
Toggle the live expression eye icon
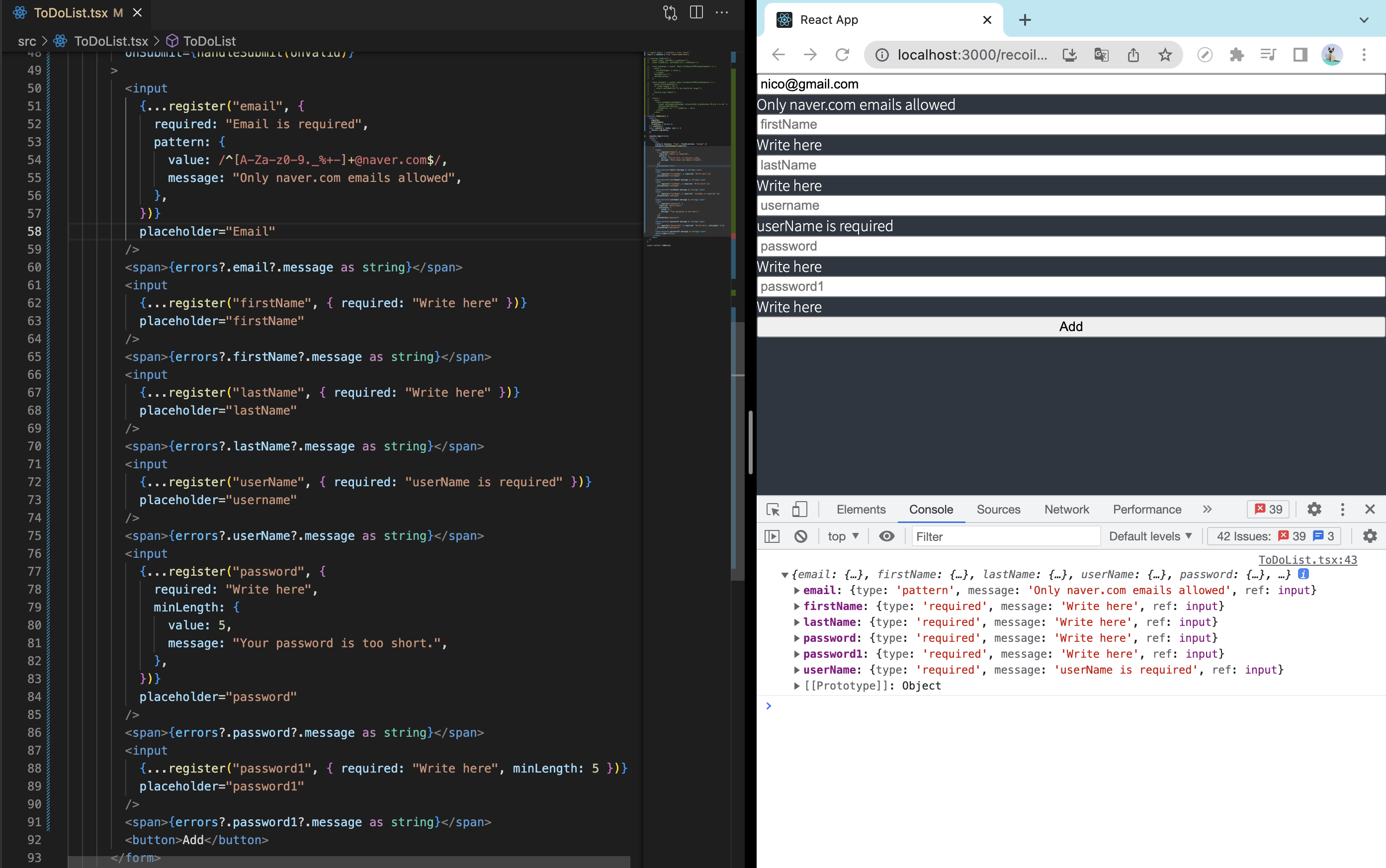(887, 536)
